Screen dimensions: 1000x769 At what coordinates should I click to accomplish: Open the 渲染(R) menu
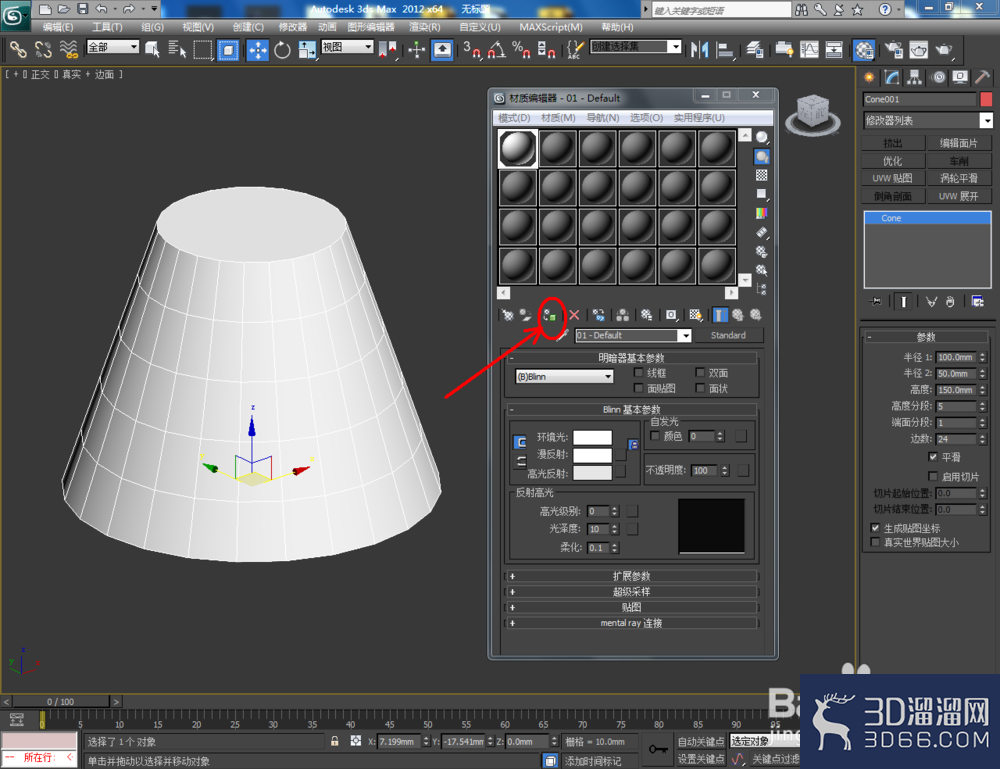pos(425,27)
